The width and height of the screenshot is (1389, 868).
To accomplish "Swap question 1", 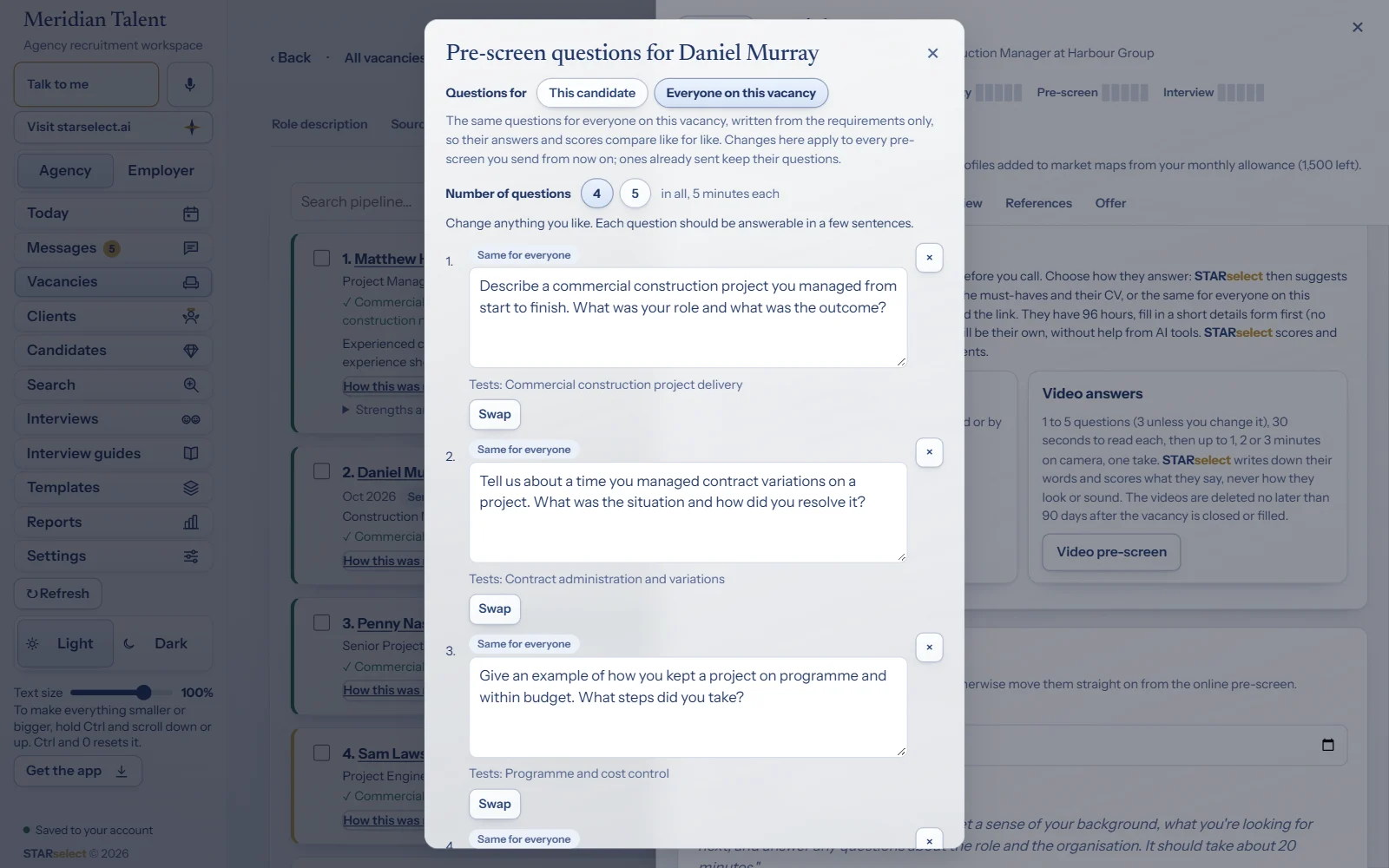I will [495, 414].
